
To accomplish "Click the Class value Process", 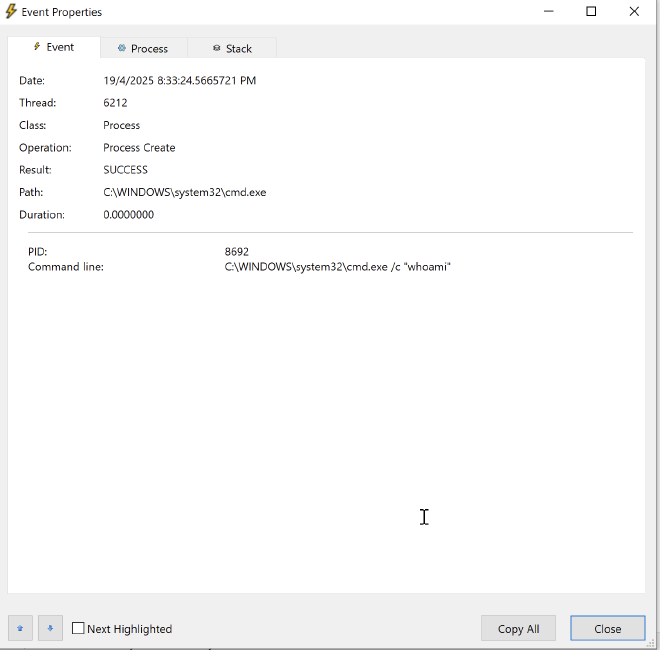I will pyautogui.click(x=122, y=125).
